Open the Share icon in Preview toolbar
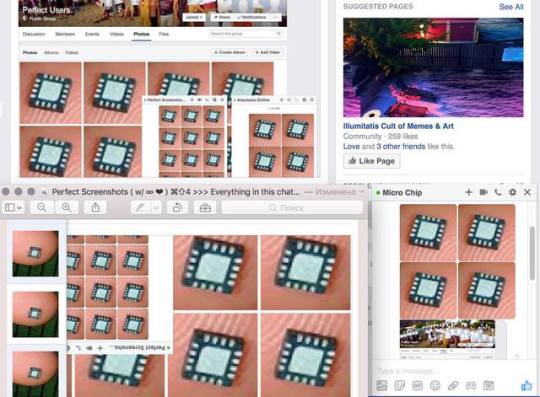The height and width of the screenshot is (397, 540). [95, 208]
